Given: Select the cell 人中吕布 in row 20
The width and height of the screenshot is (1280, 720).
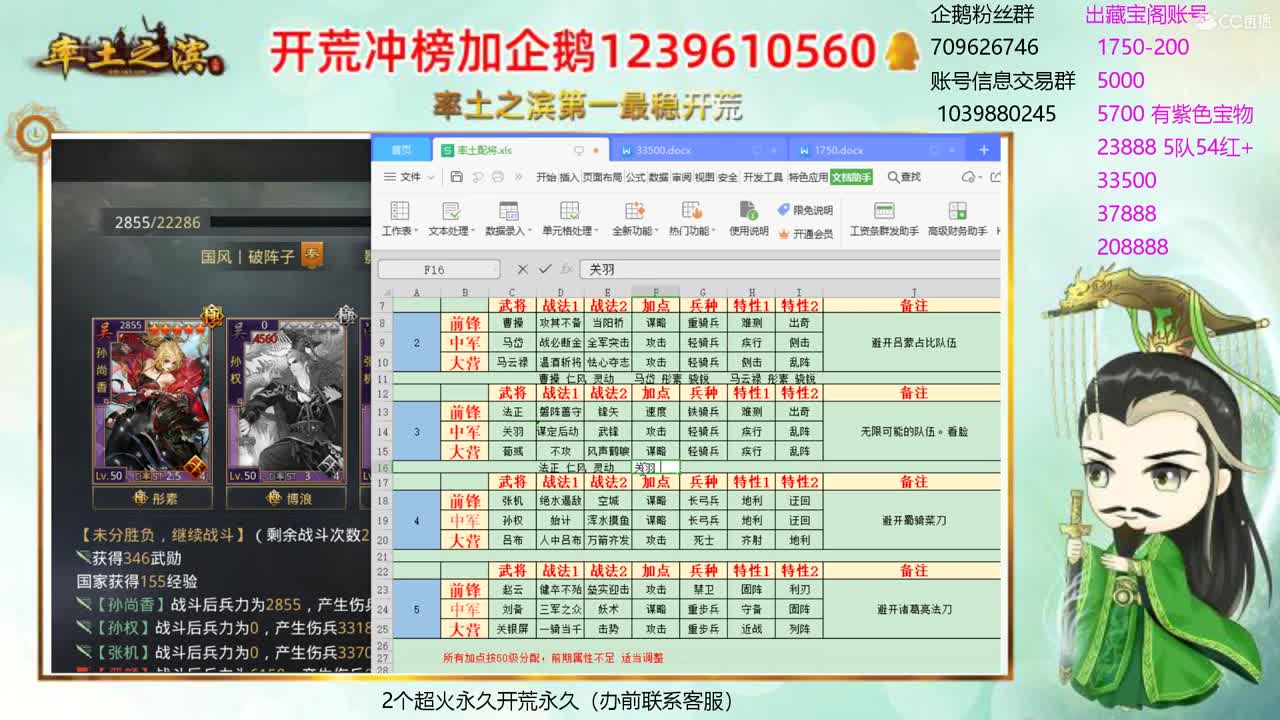Looking at the screenshot, I should (560, 540).
